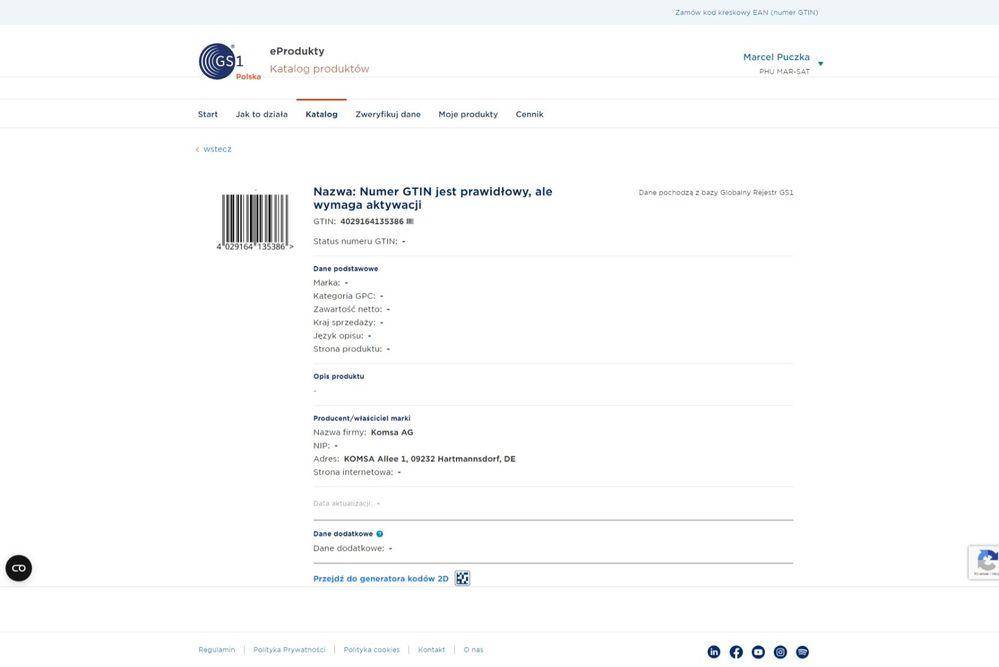Open the YouTube social link
This screenshot has height=667, width=999.
758,652
